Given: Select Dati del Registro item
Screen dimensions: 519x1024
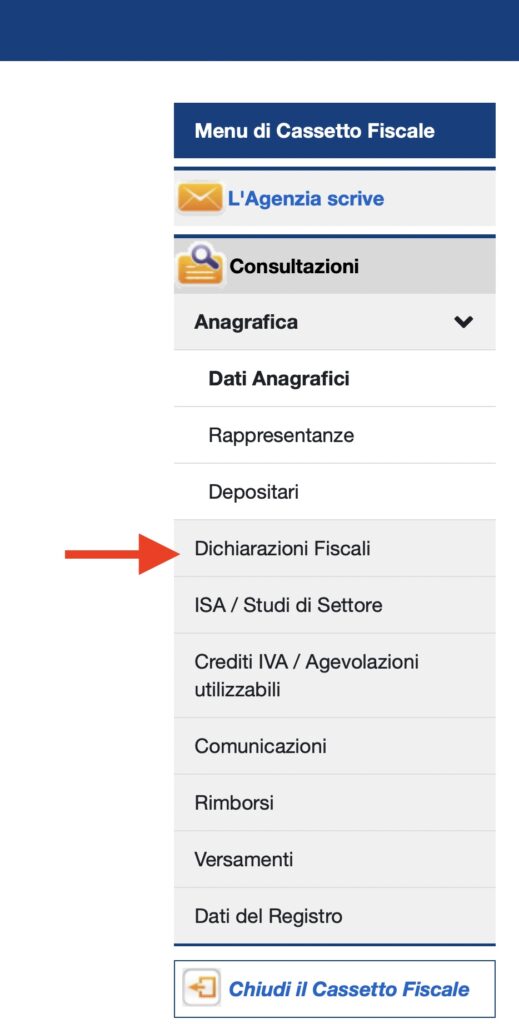Looking at the screenshot, I should (x=335, y=916).
